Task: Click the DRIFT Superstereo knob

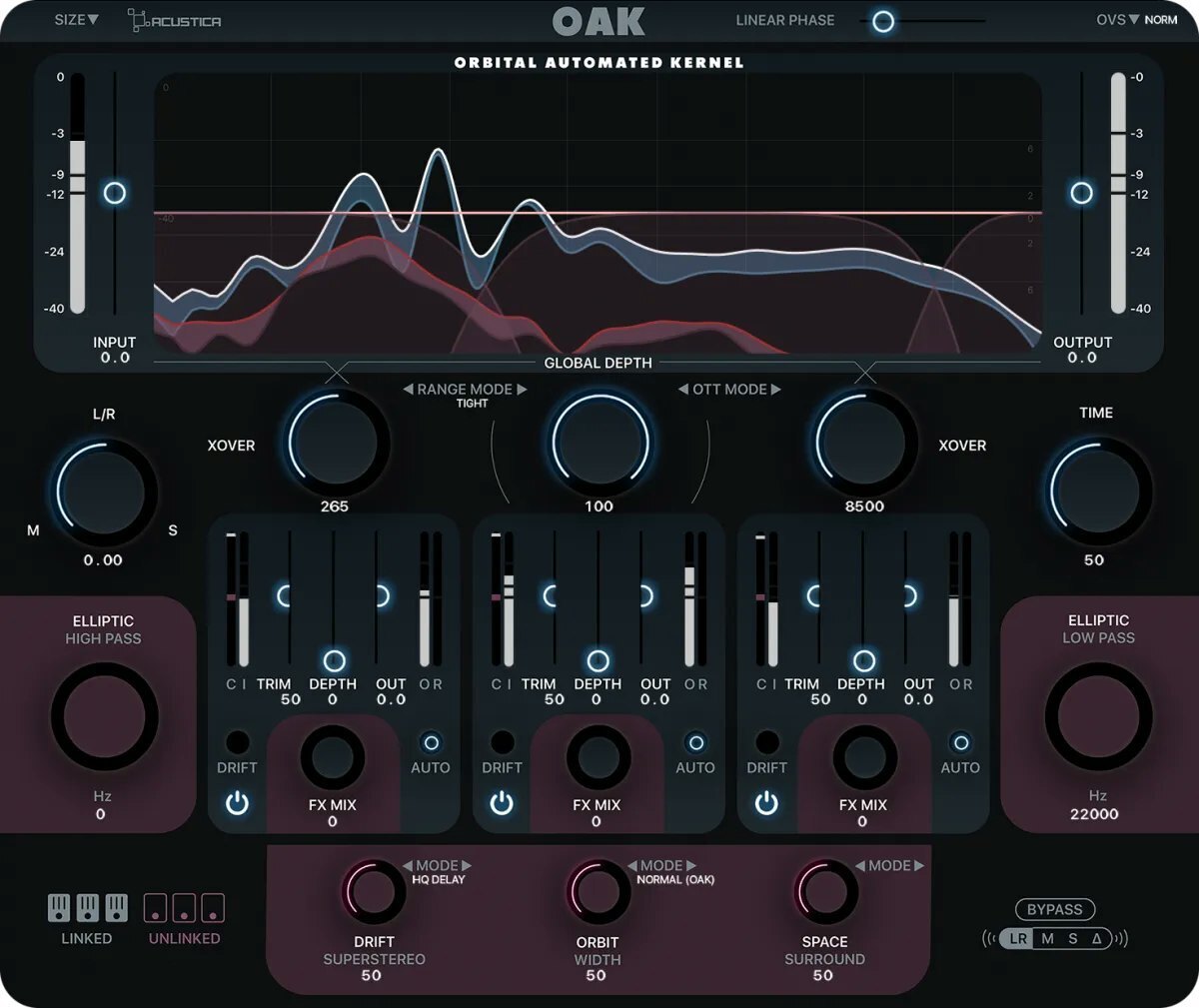Action: point(373,892)
